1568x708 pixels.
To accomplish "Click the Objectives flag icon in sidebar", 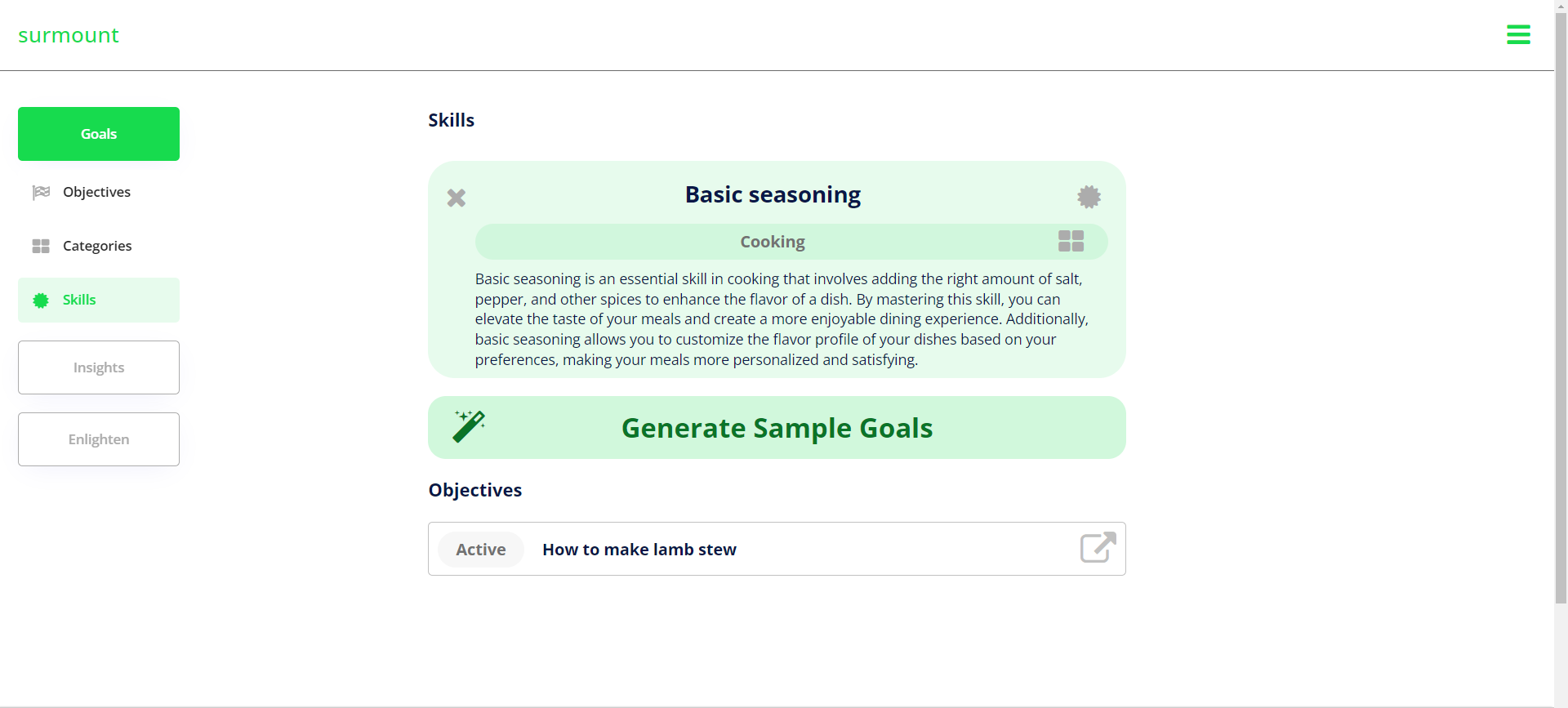I will [41, 192].
